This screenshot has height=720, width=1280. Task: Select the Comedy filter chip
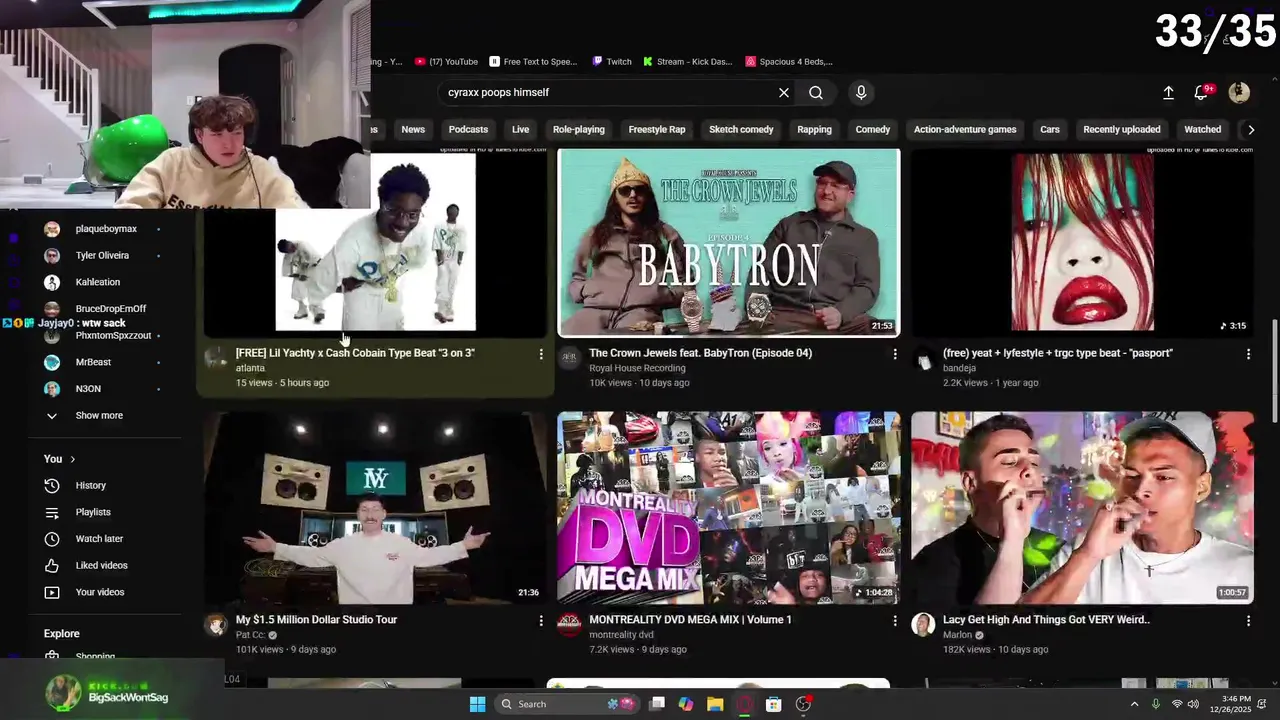point(873,129)
